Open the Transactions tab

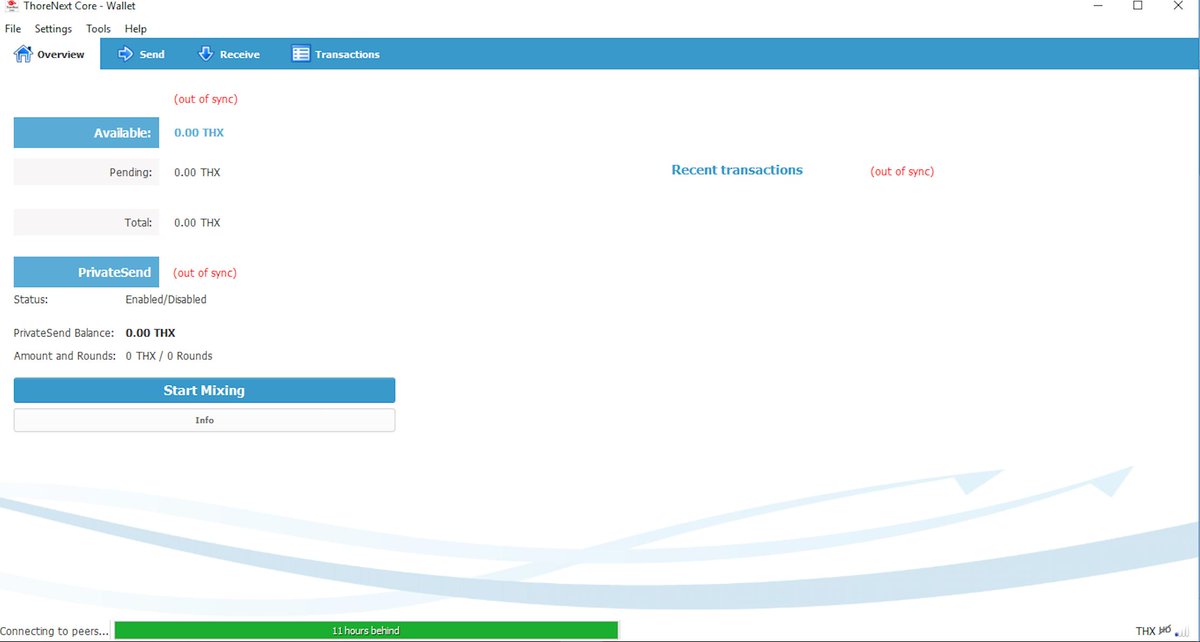tap(336, 54)
